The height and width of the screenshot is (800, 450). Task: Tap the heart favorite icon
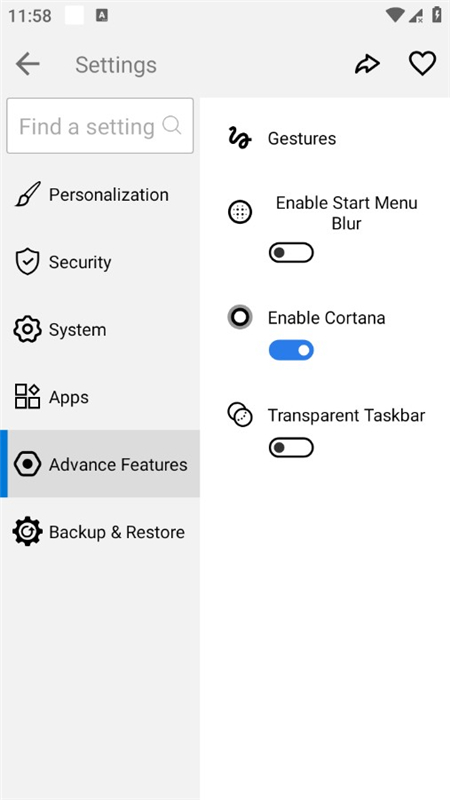click(x=422, y=64)
